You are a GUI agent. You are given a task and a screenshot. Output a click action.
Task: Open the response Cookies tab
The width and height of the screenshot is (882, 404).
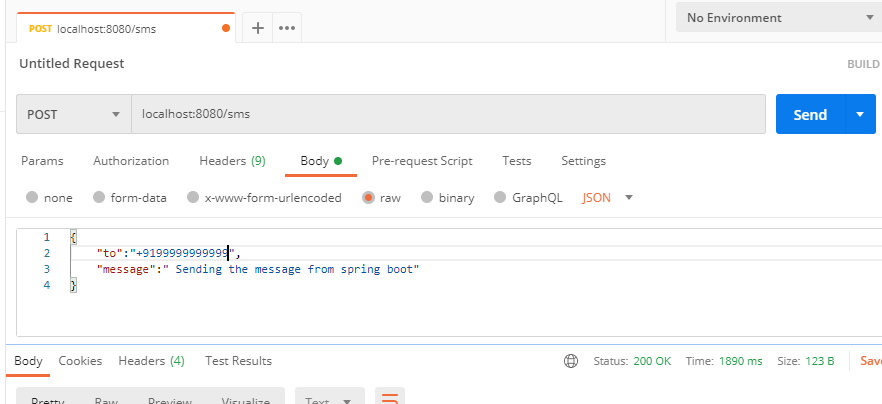(x=80, y=361)
